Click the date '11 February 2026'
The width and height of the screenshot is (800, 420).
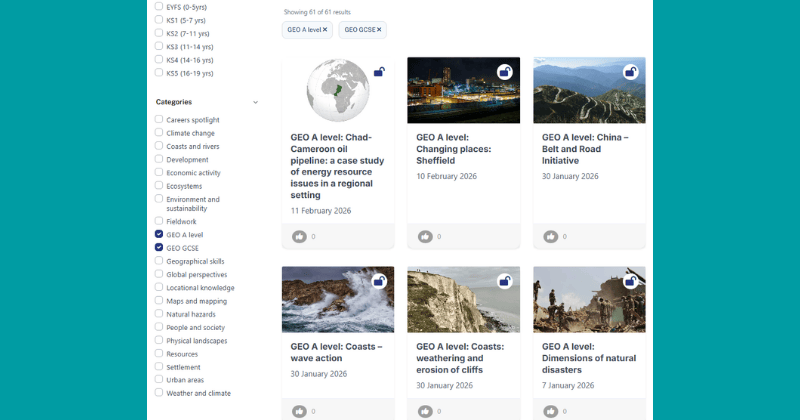[x=321, y=211]
